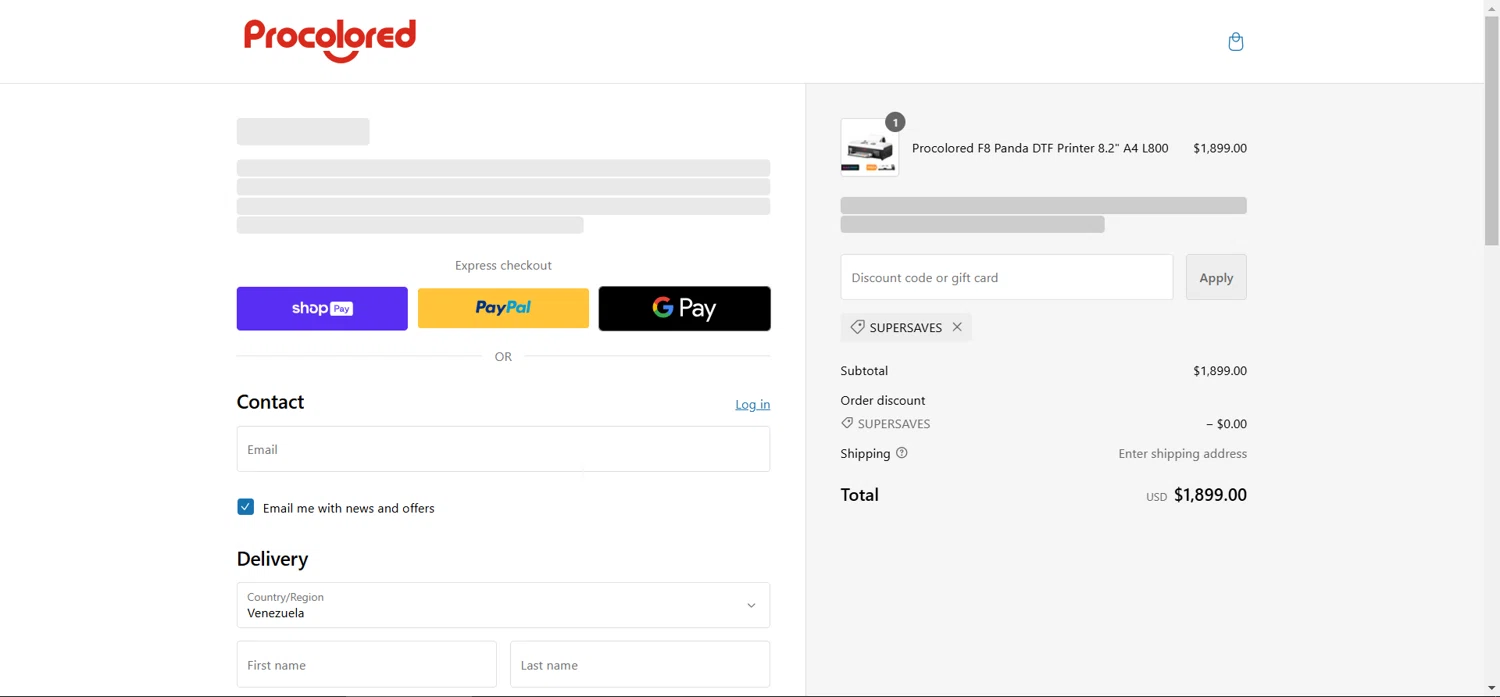Focus the Email input field
The width and height of the screenshot is (1500, 697).
coord(503,449)
